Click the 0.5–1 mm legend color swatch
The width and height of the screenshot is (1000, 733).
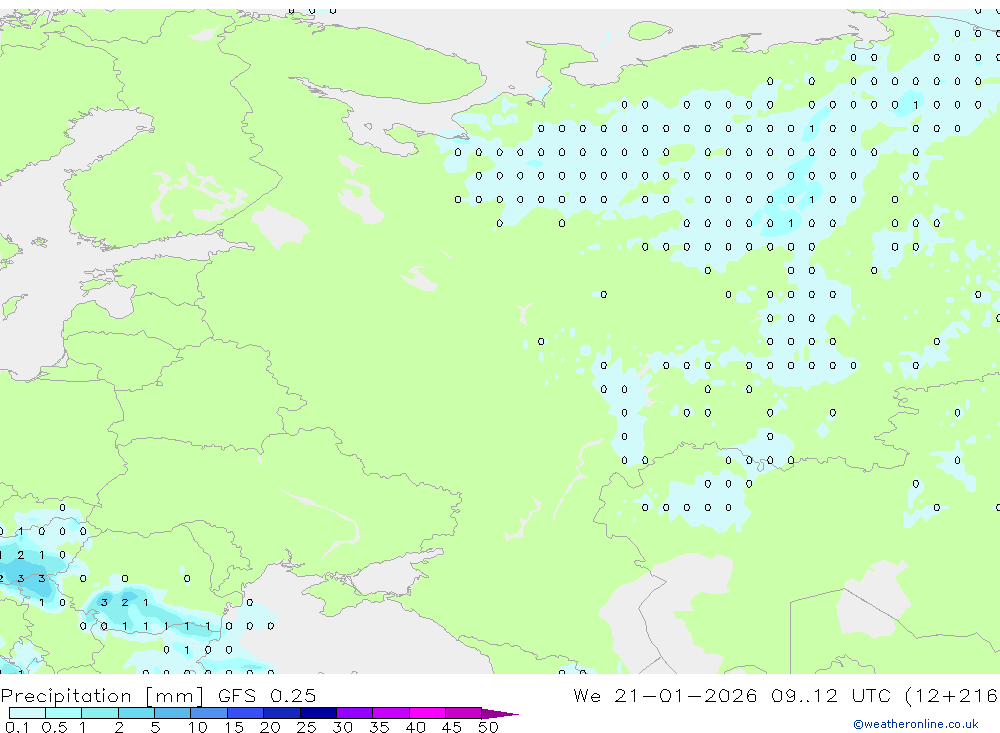click(64, 713)
